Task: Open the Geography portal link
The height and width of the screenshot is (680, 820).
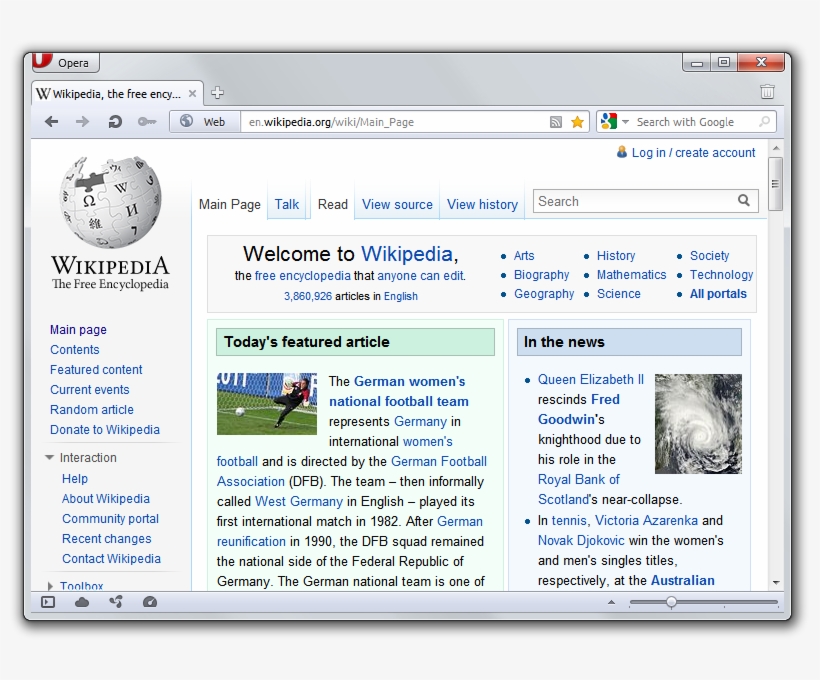Action: coord(544,294)
